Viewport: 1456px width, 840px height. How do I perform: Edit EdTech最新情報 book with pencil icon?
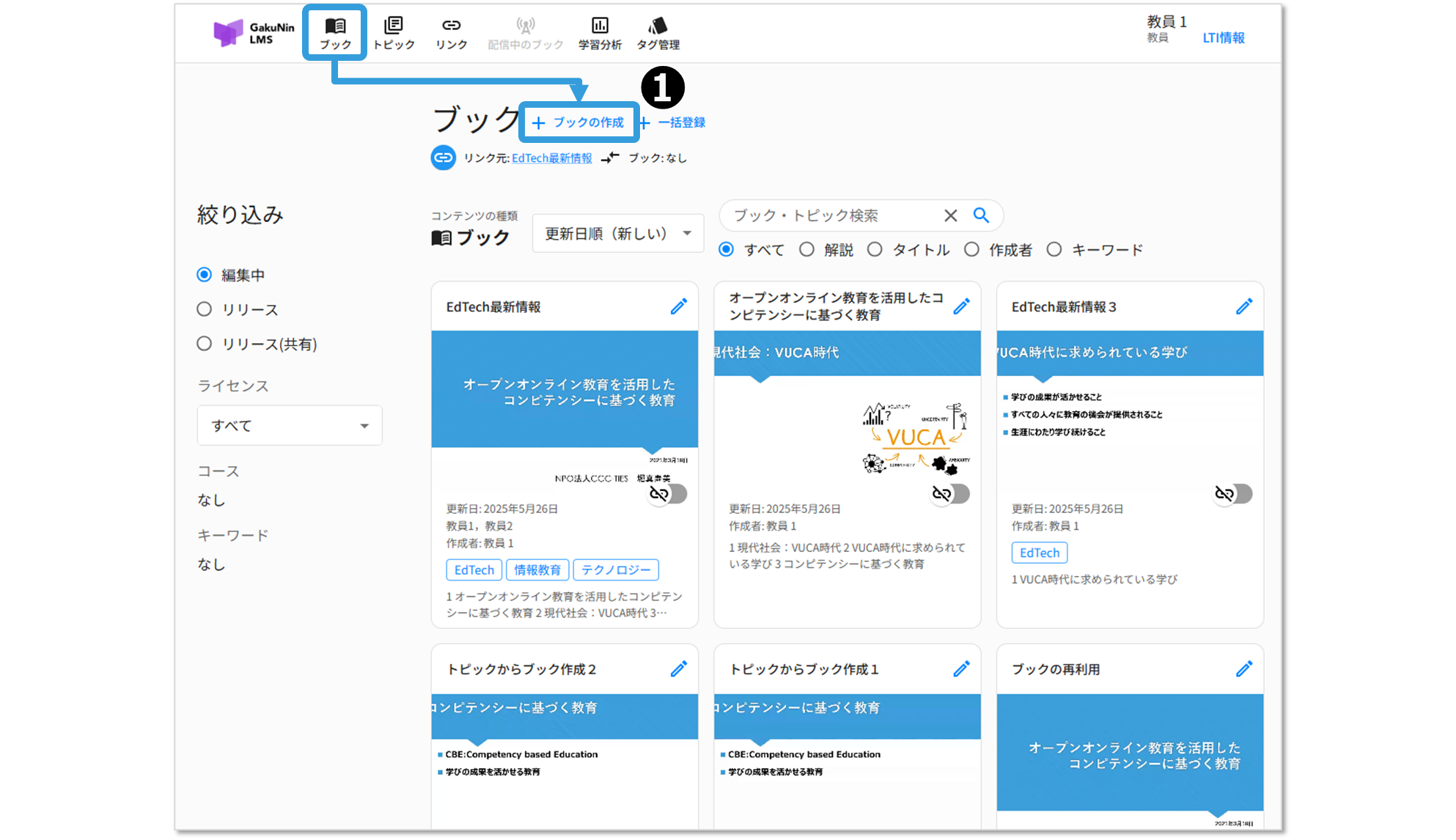point(679,306)
